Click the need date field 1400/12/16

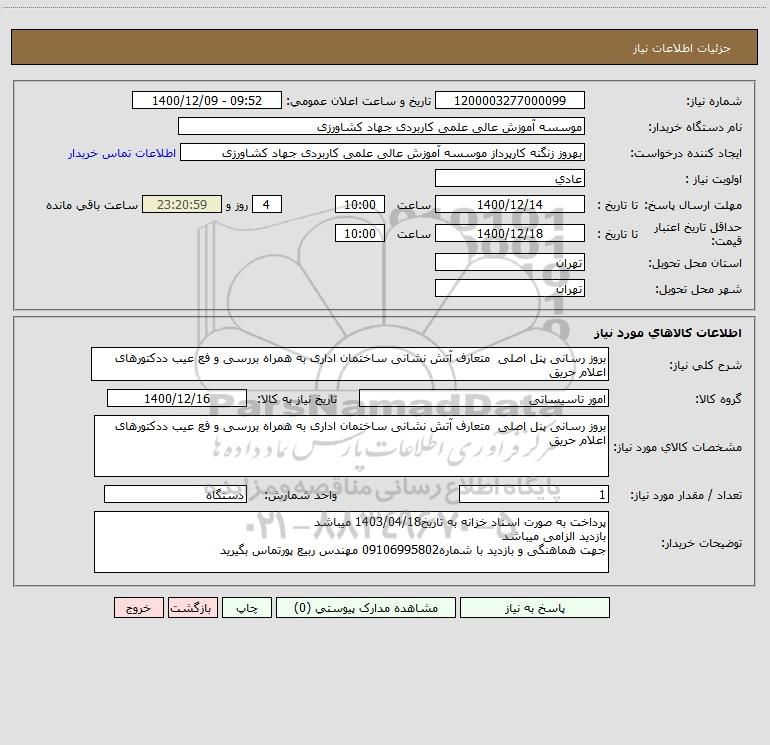tap(177, 398)
